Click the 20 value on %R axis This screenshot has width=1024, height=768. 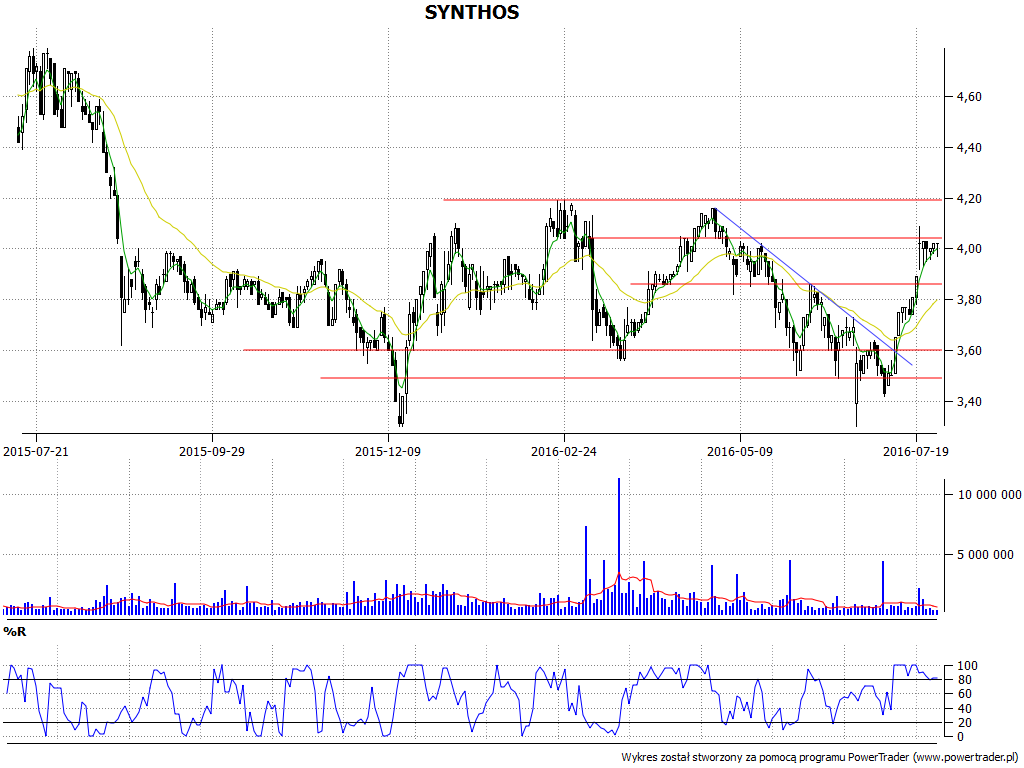tap(964, 723)
